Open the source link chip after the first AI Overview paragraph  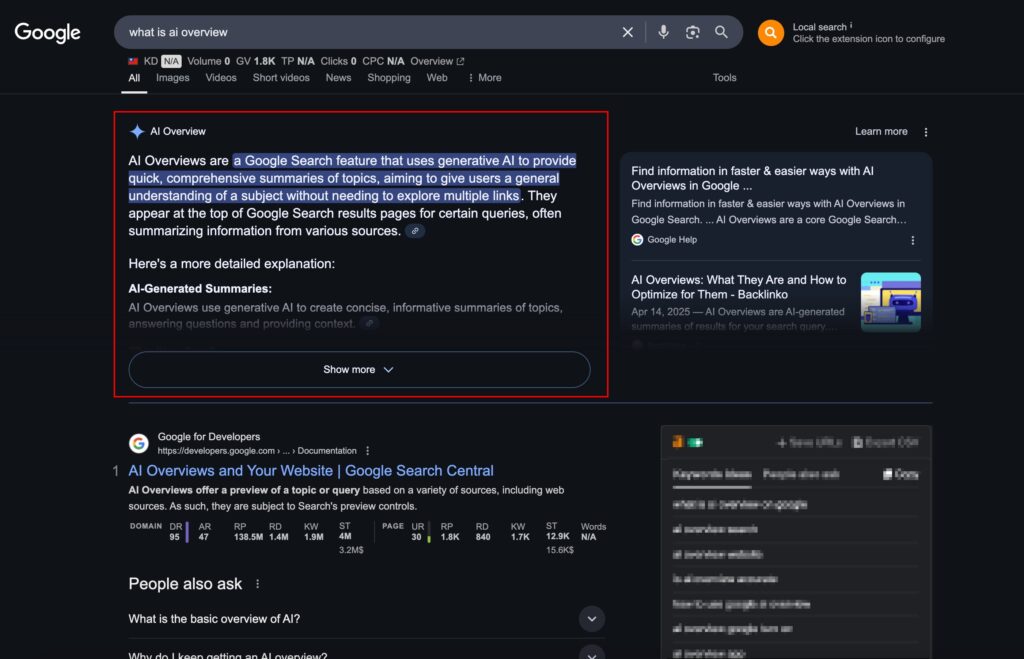coord(415,231)
